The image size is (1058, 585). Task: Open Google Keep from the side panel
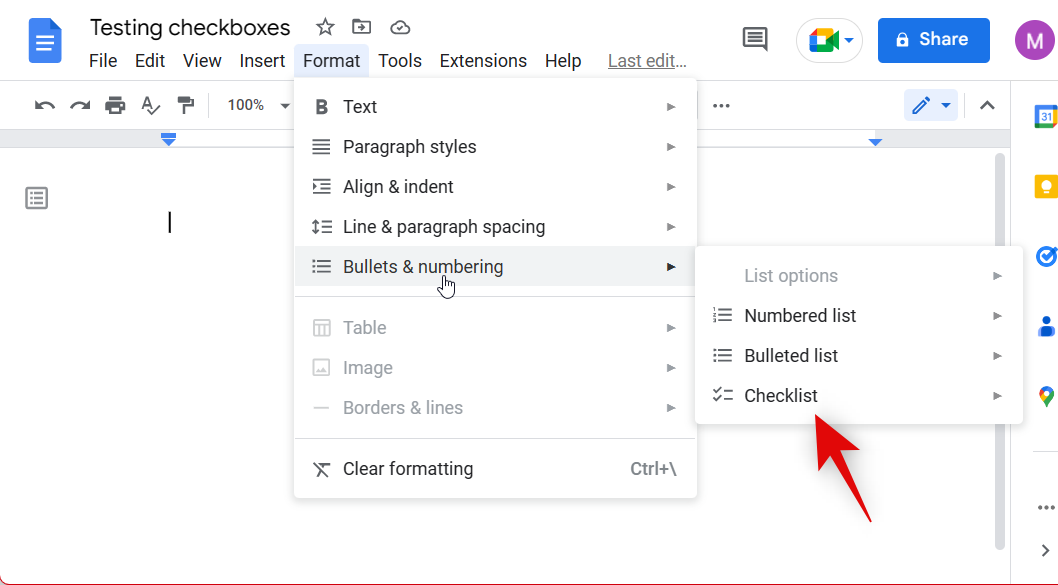tap(1046, 186)
